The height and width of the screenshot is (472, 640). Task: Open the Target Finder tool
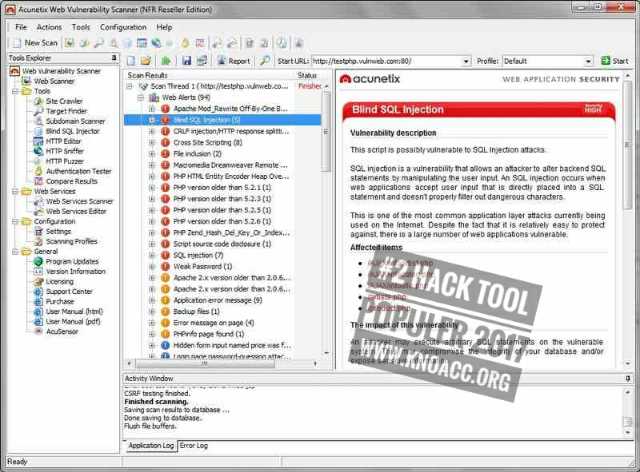coord(66,111)
